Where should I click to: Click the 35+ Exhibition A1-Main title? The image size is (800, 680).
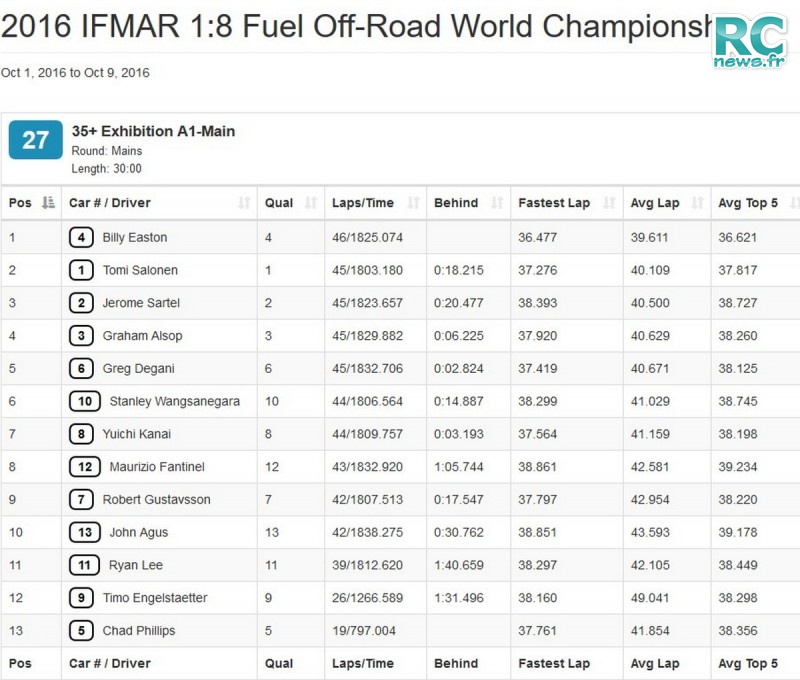(153, 131)
